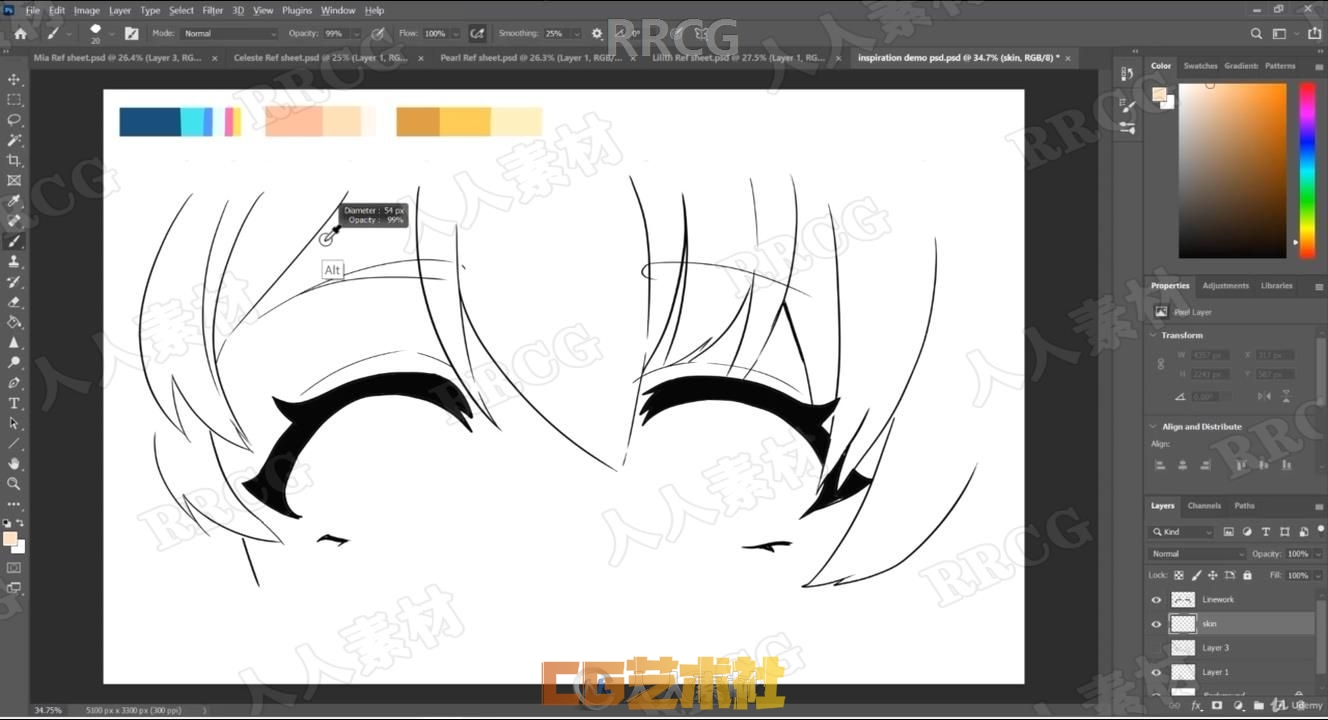This screenshot has height=720, width=1328.
Task: Switch to the Channels tab
Action: point(1204,506)
